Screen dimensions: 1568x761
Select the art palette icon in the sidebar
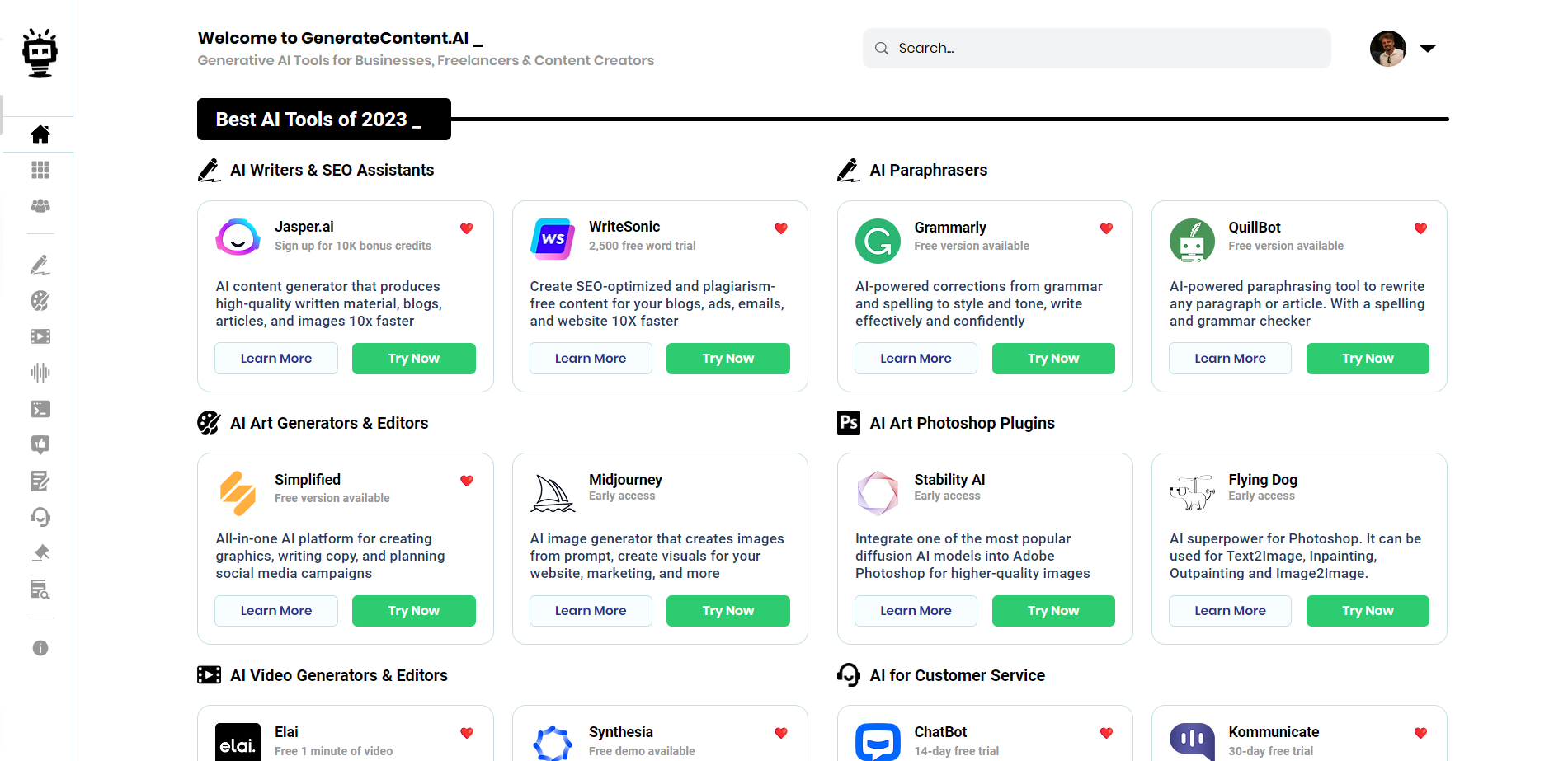coord(40,300)
